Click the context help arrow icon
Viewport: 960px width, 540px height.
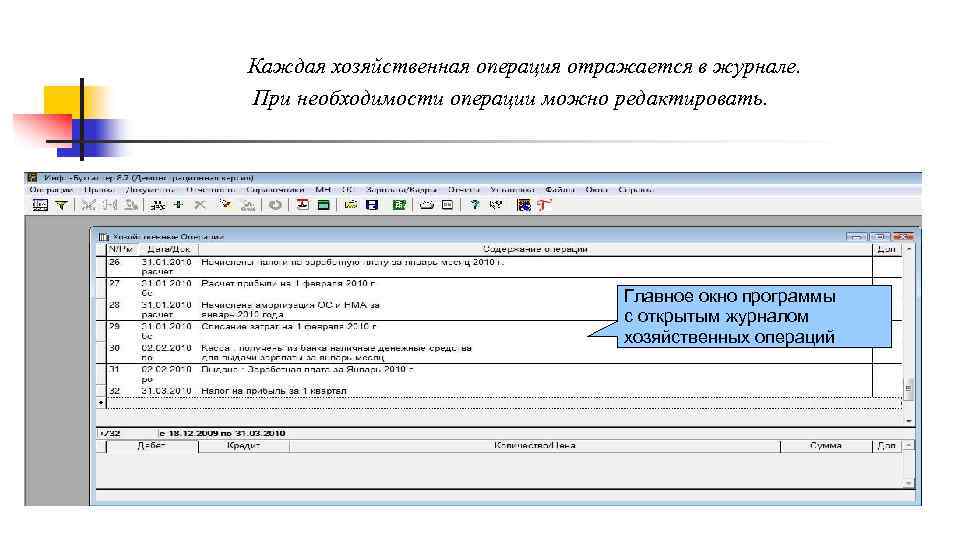496,205
